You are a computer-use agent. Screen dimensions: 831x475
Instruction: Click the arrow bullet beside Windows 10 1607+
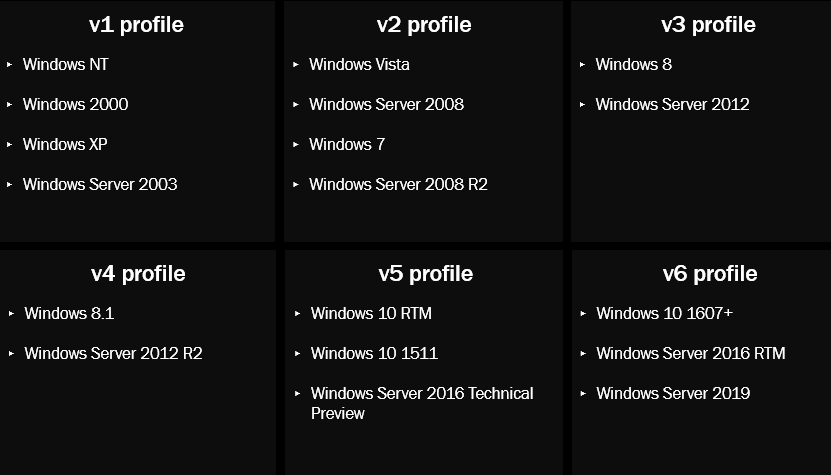point(583,313)
